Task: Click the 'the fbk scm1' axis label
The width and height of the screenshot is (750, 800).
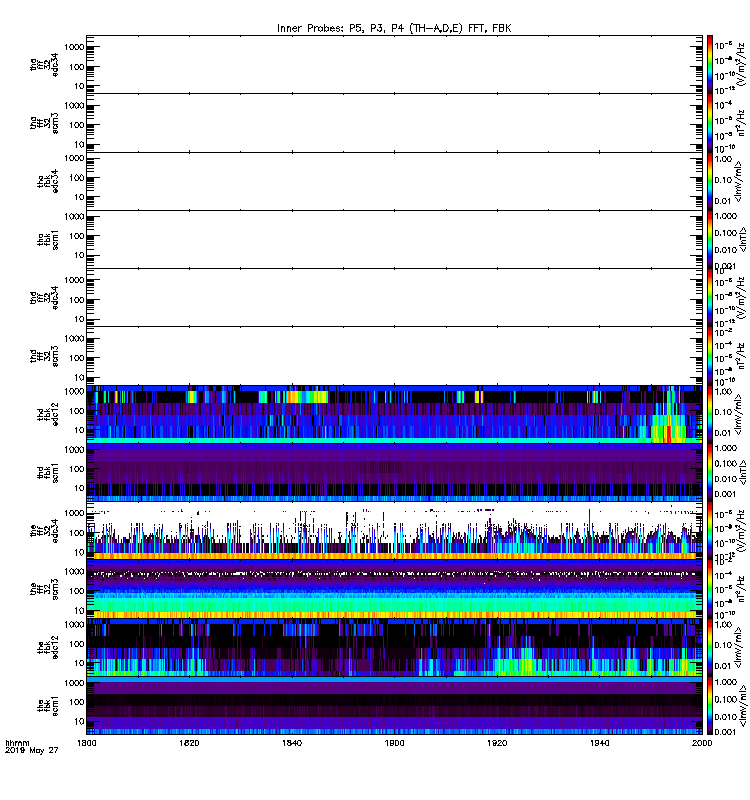Action: [x=48, y=705]
